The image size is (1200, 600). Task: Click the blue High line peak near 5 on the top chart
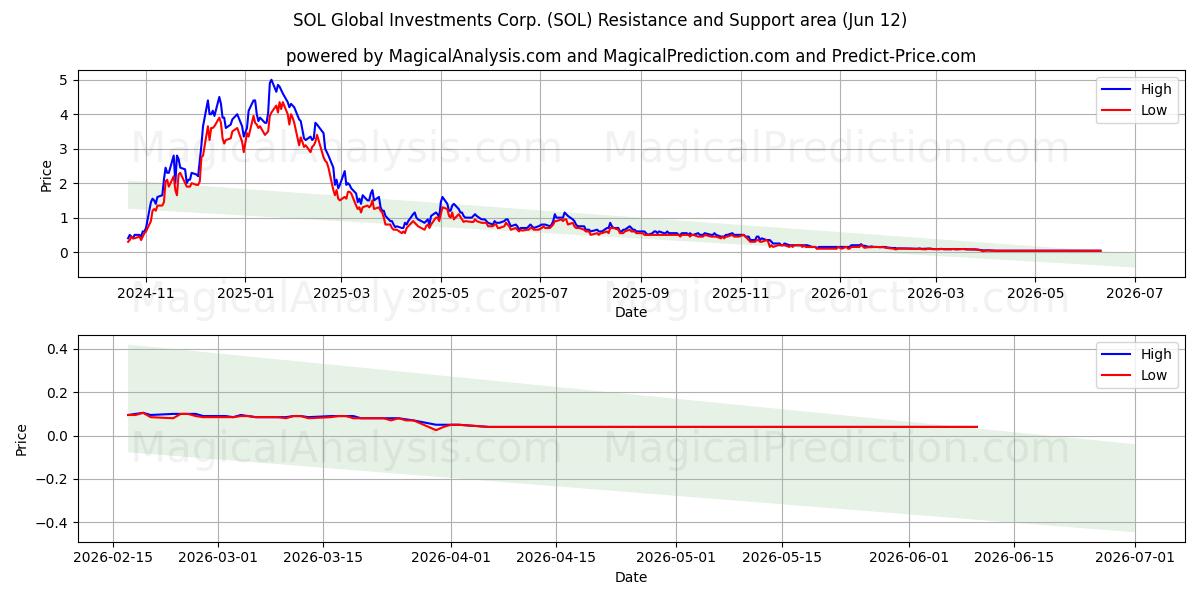[x=271, y=80]
